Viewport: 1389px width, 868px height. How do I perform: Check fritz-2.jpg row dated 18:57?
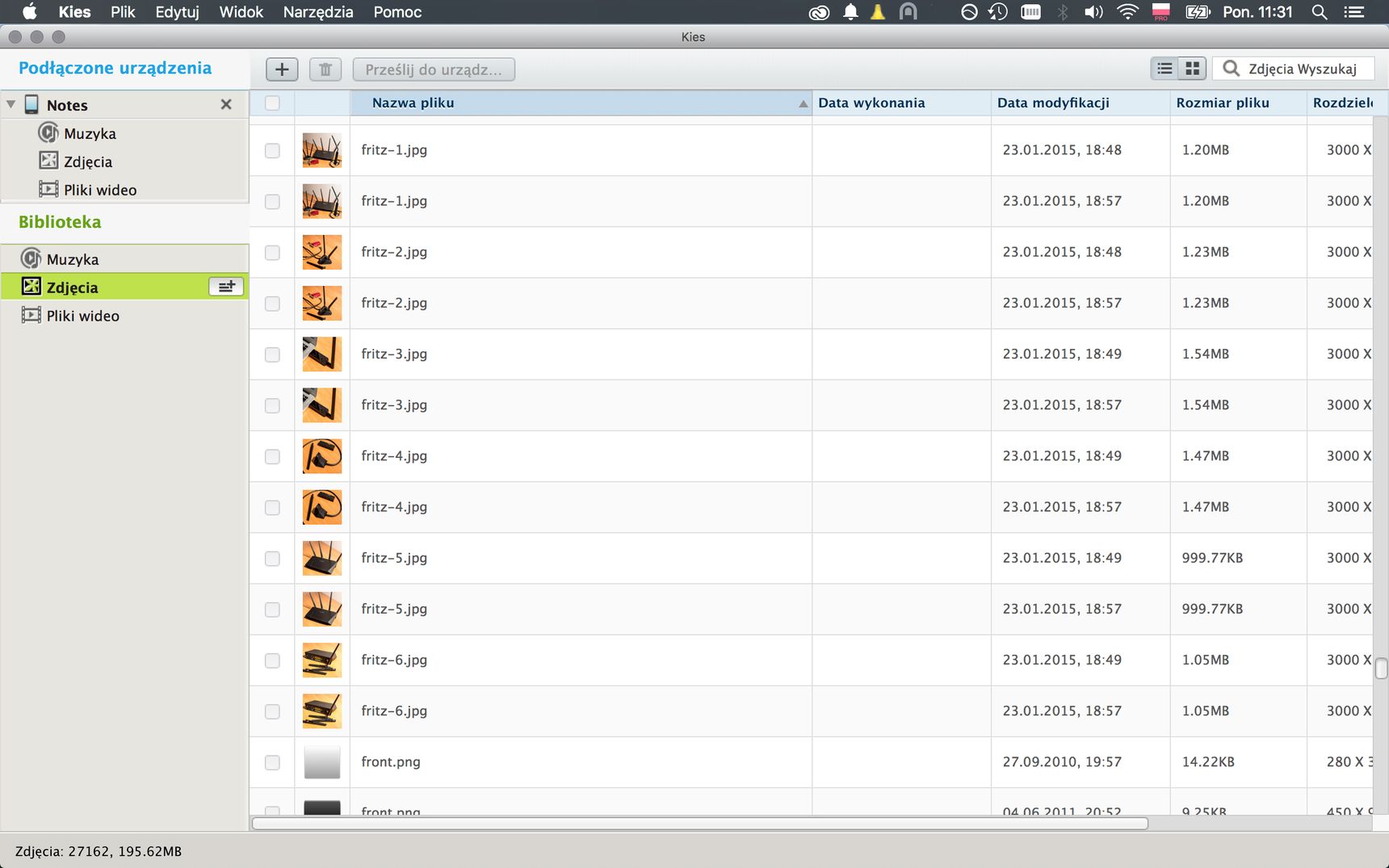(x=272, y=303)
